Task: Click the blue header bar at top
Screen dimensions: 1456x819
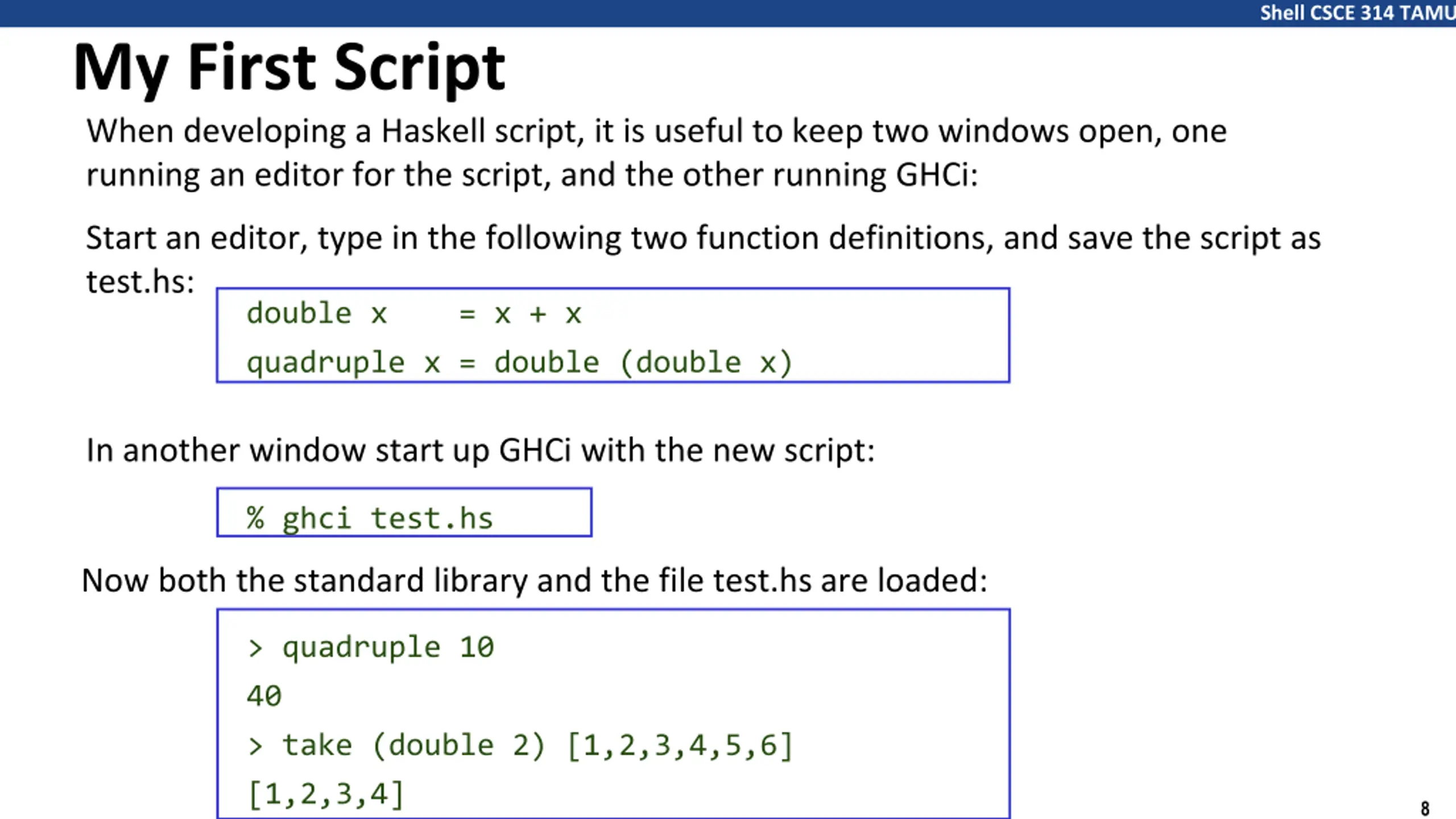Action: click(x=728, y=13)
